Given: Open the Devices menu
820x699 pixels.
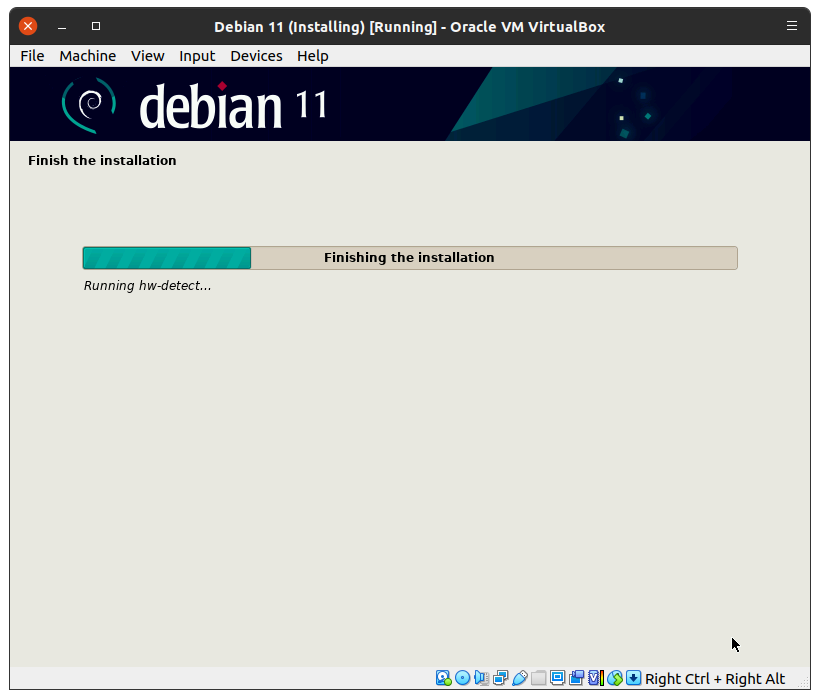Looking at the screenshot, I should tap(256, 56).
